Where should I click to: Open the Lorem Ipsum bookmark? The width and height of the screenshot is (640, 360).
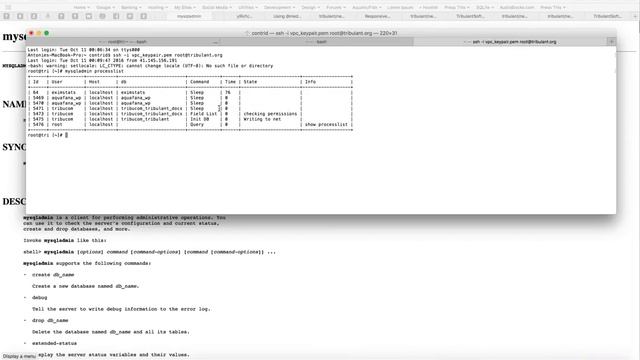[400, 7]
